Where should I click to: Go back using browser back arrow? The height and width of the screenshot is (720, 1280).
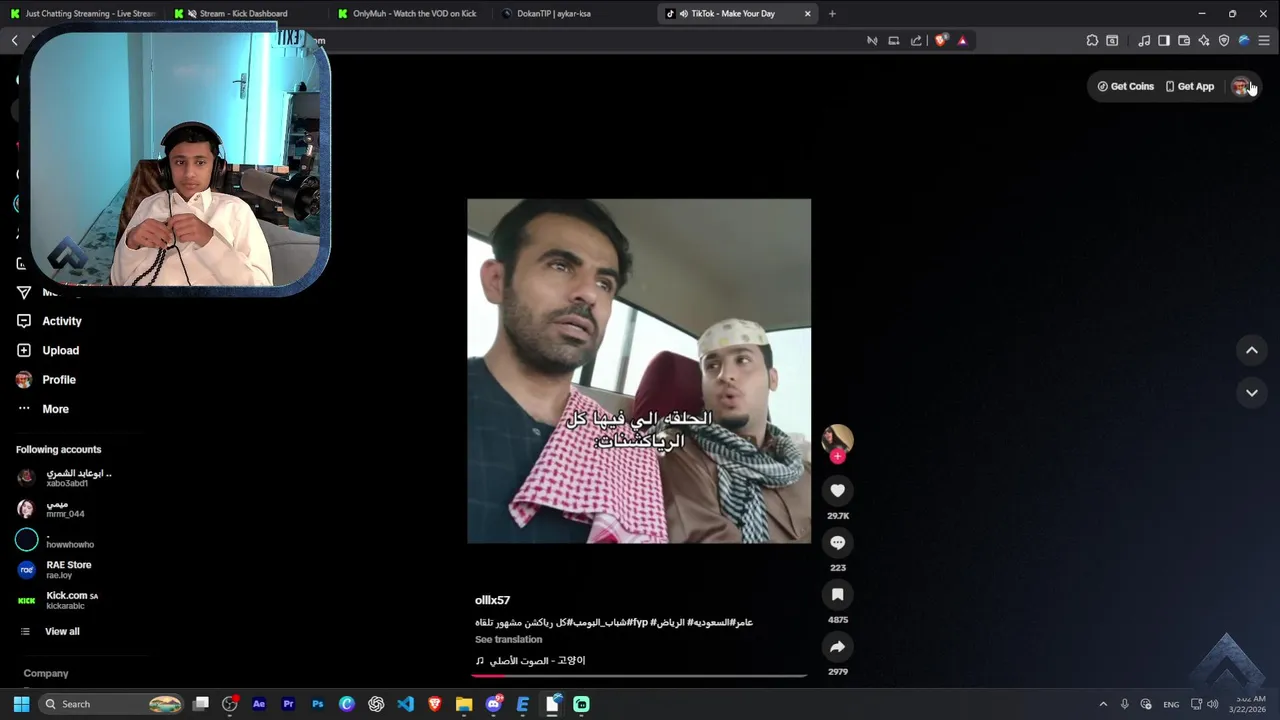(x=15, y=41)
